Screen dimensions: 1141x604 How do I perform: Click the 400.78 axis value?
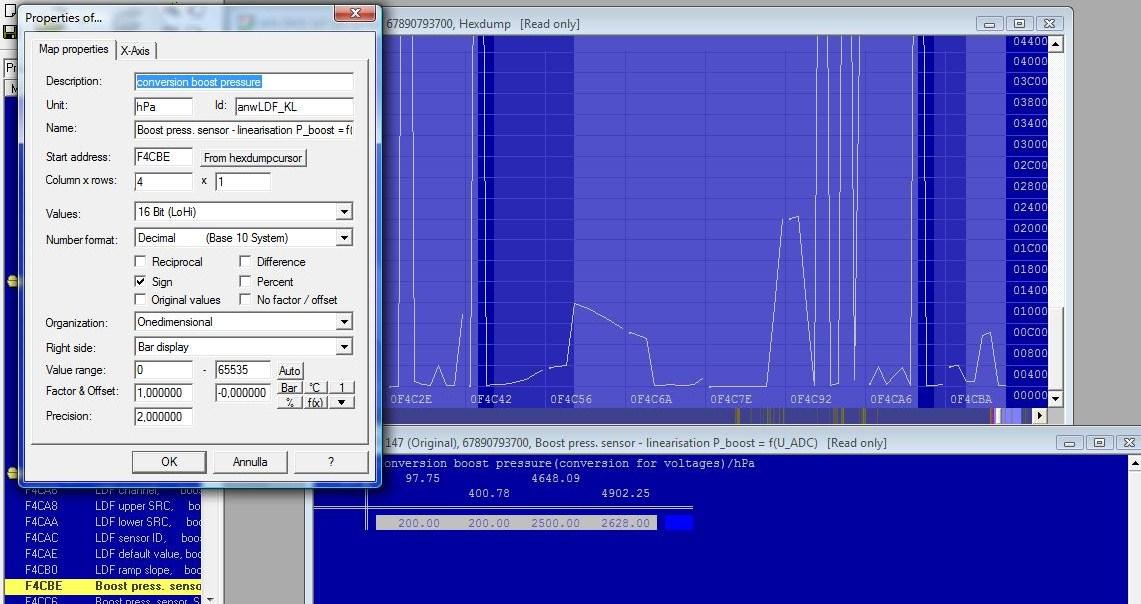[489, 493]
